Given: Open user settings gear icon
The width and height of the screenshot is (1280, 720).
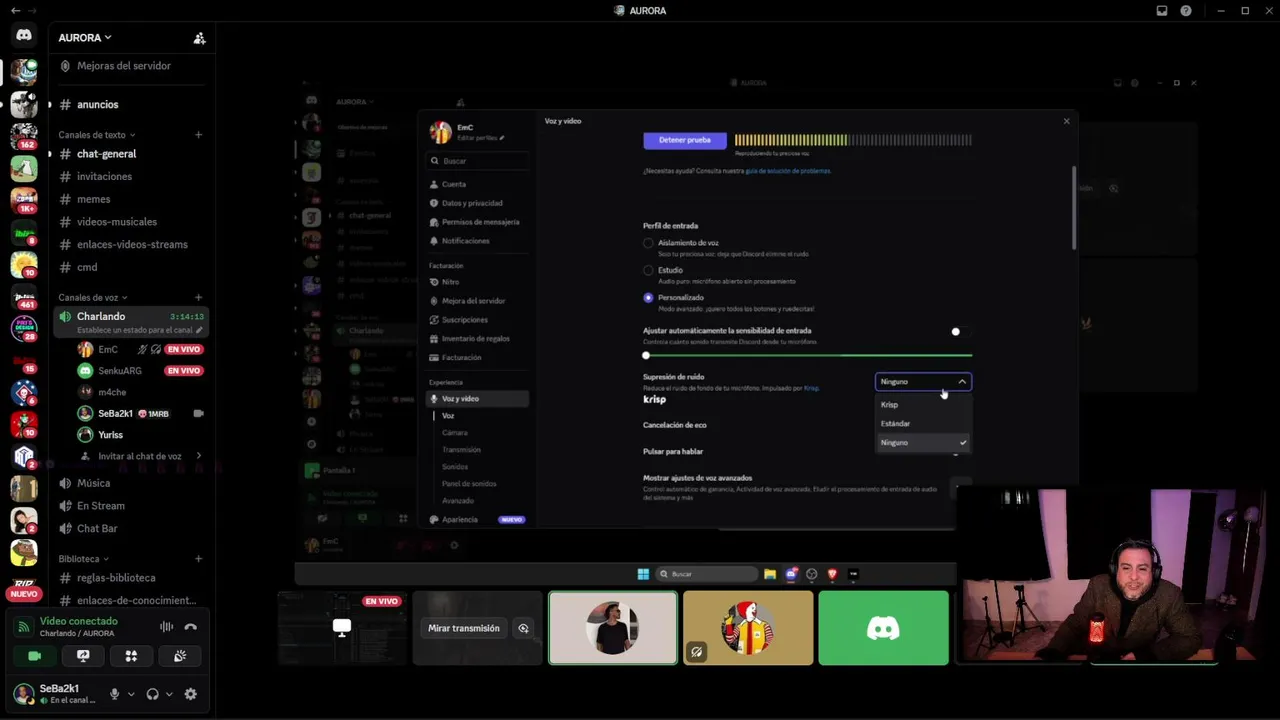Looking at the screenshot, I should click(x=191, y=694).
